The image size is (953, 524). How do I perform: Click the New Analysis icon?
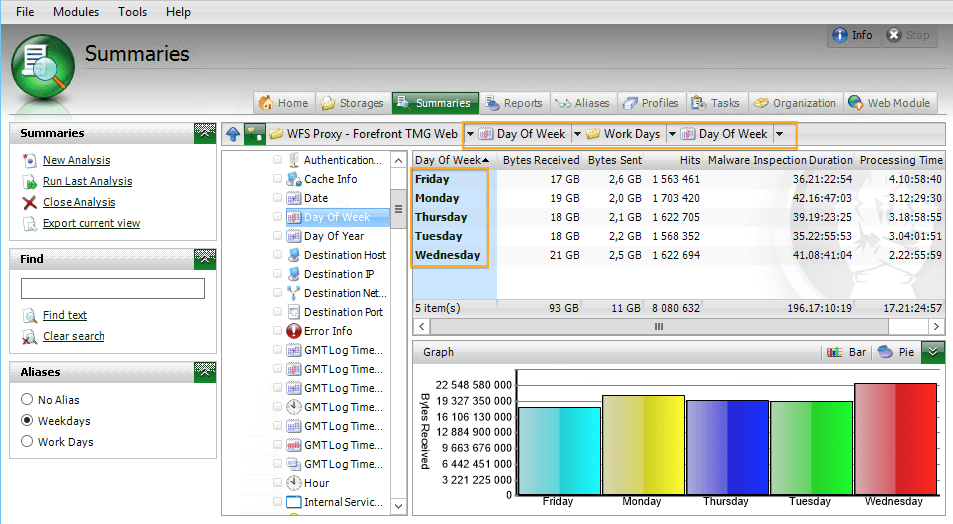point(29,160)
